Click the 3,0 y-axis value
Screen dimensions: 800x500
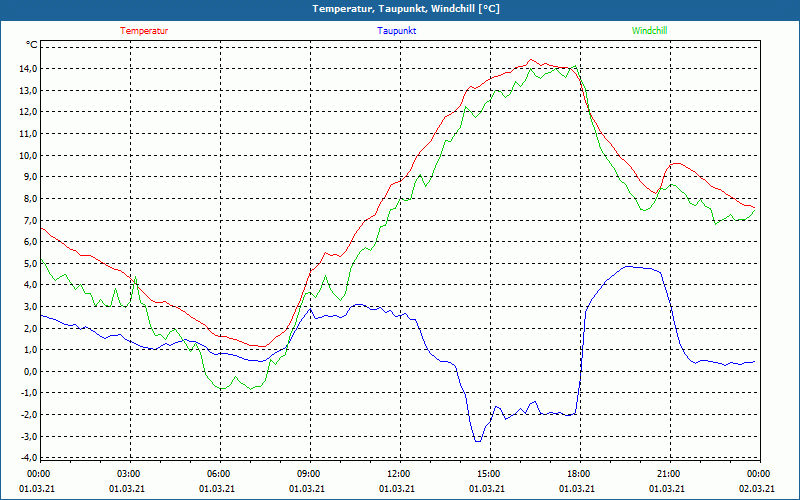pyautogui.click(x=30, y=307)
